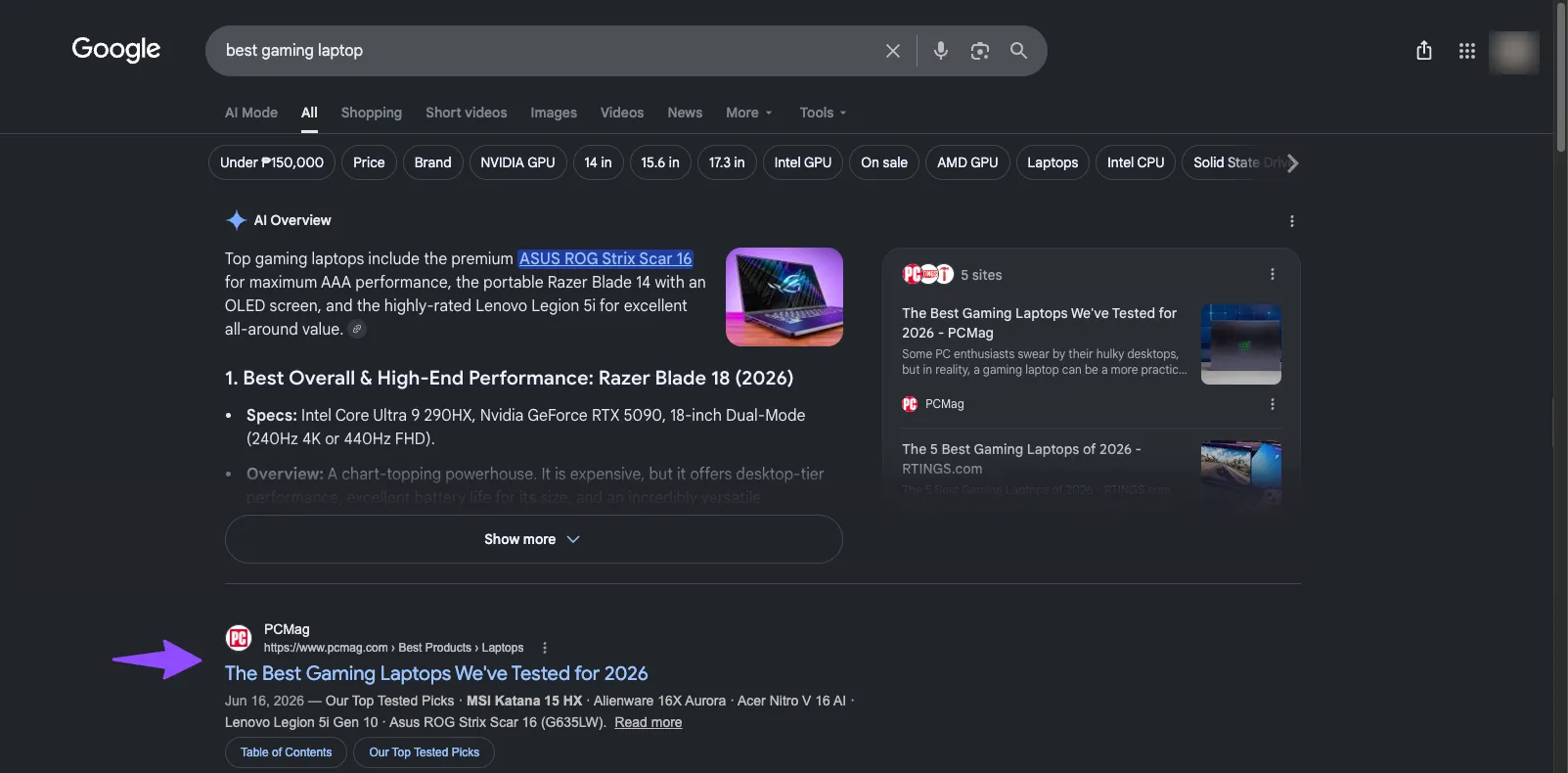Screen dimensions: 1568x773
Task: Switch to the Shopping tab
Action: pyautogui.click(x=371, y=113)
